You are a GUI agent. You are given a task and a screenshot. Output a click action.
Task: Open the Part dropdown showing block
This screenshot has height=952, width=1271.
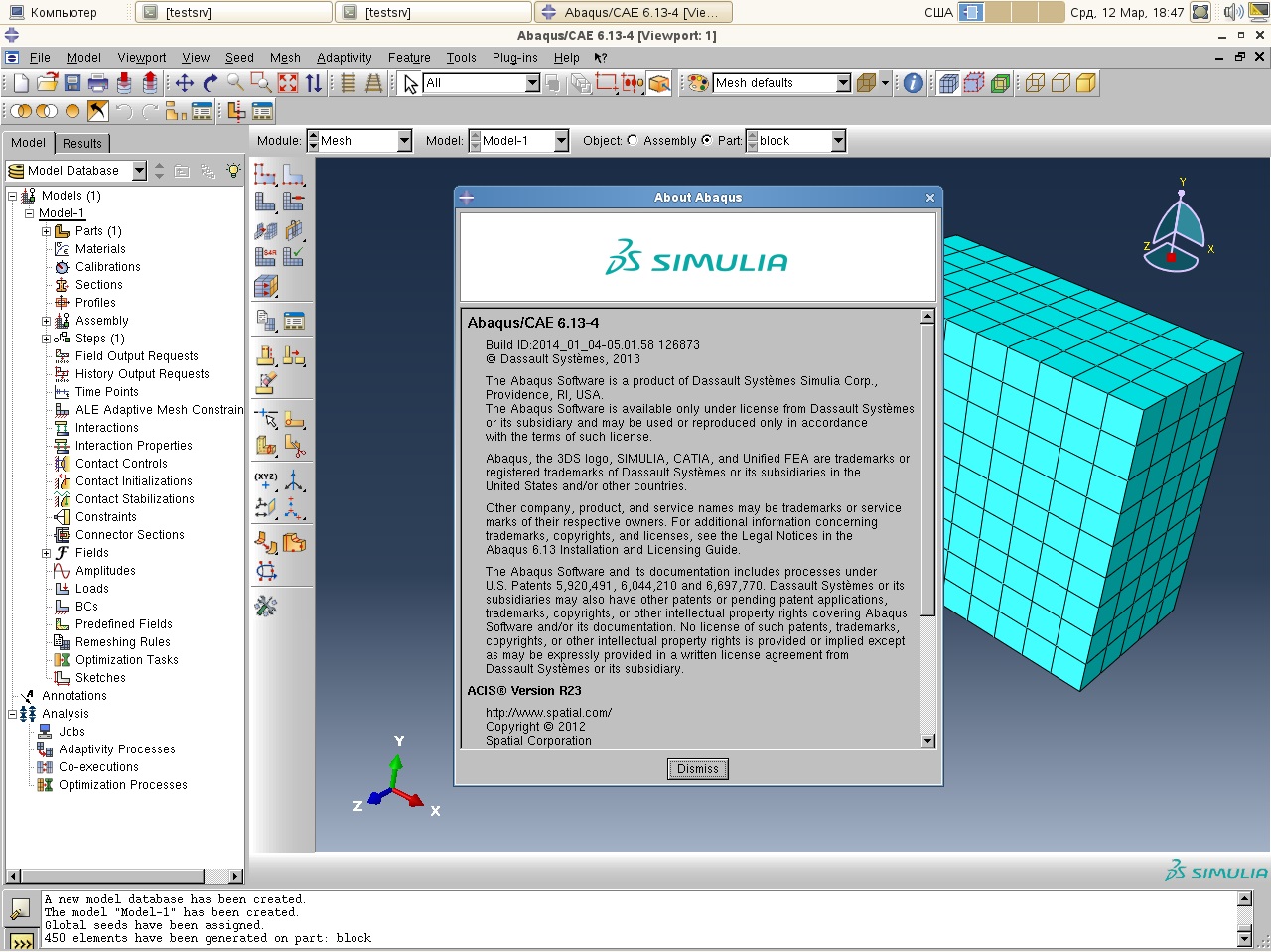coord(838,141)
